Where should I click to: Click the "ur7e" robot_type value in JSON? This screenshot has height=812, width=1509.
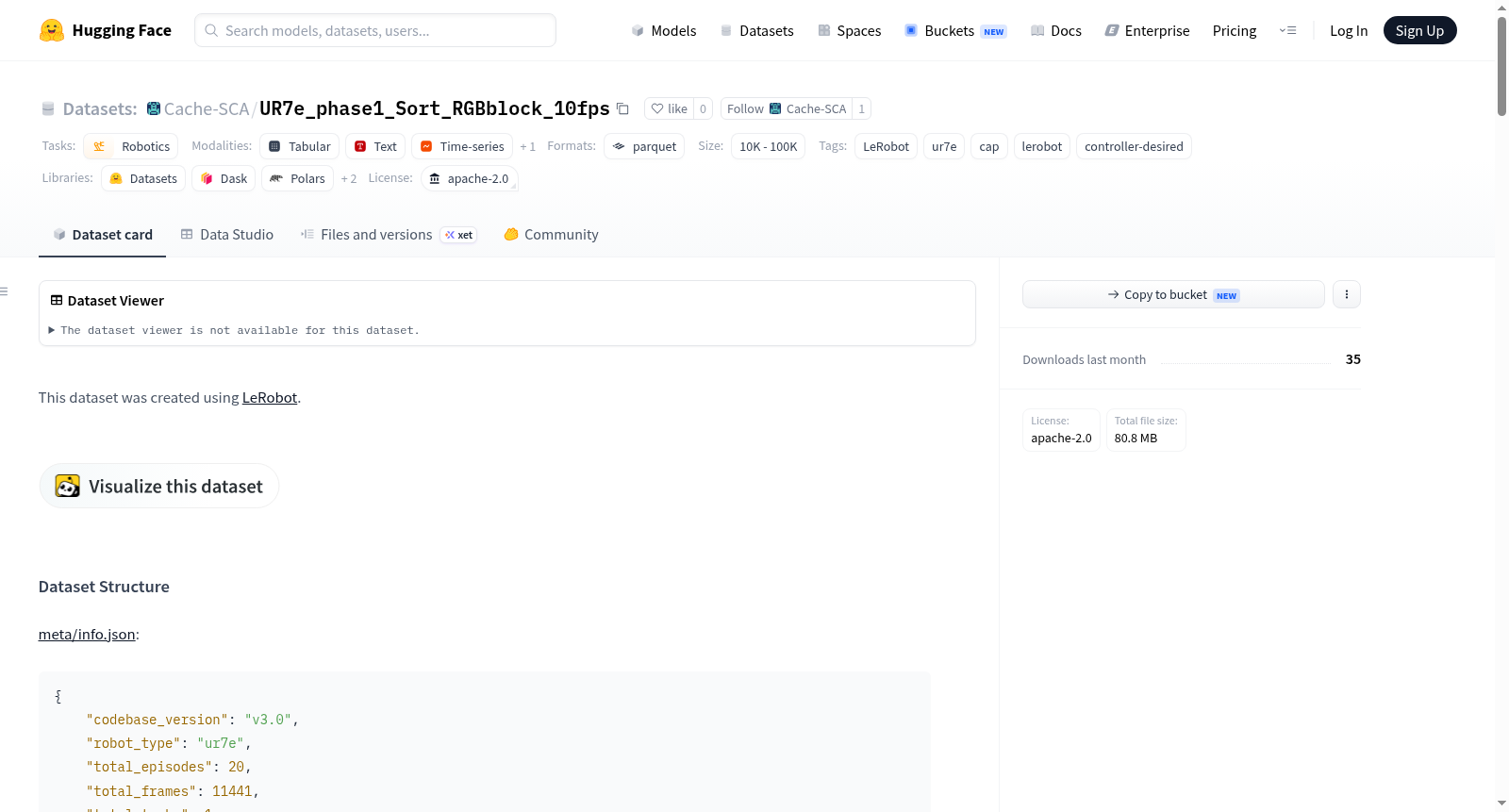221,743
